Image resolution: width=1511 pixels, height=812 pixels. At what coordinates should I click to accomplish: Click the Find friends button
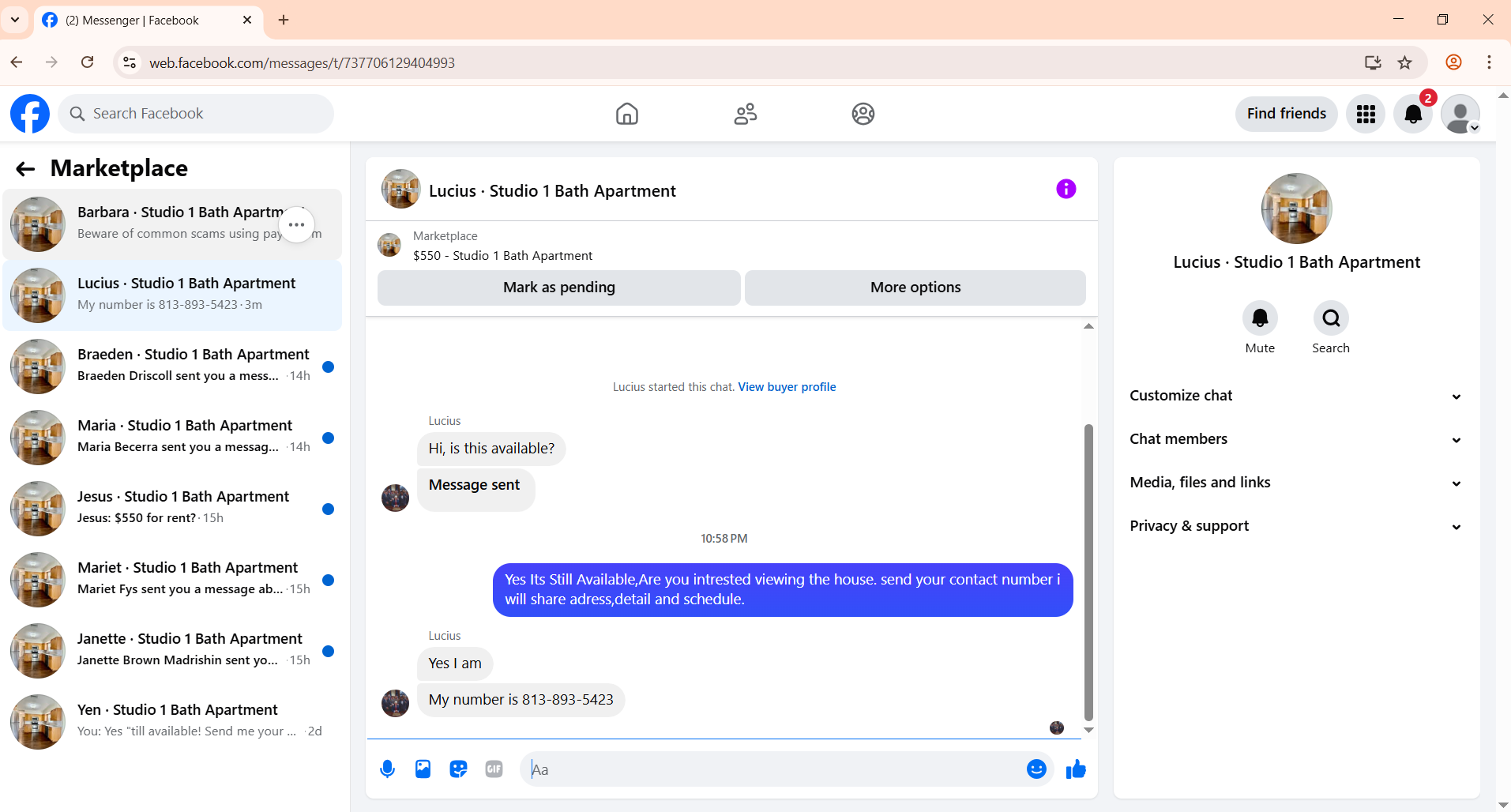[1286, 114]
